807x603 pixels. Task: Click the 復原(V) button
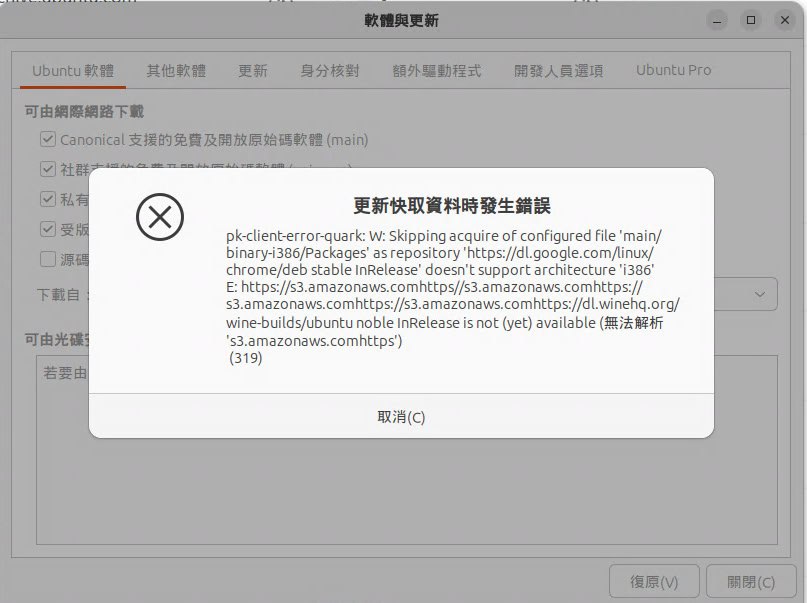[654, 582]
